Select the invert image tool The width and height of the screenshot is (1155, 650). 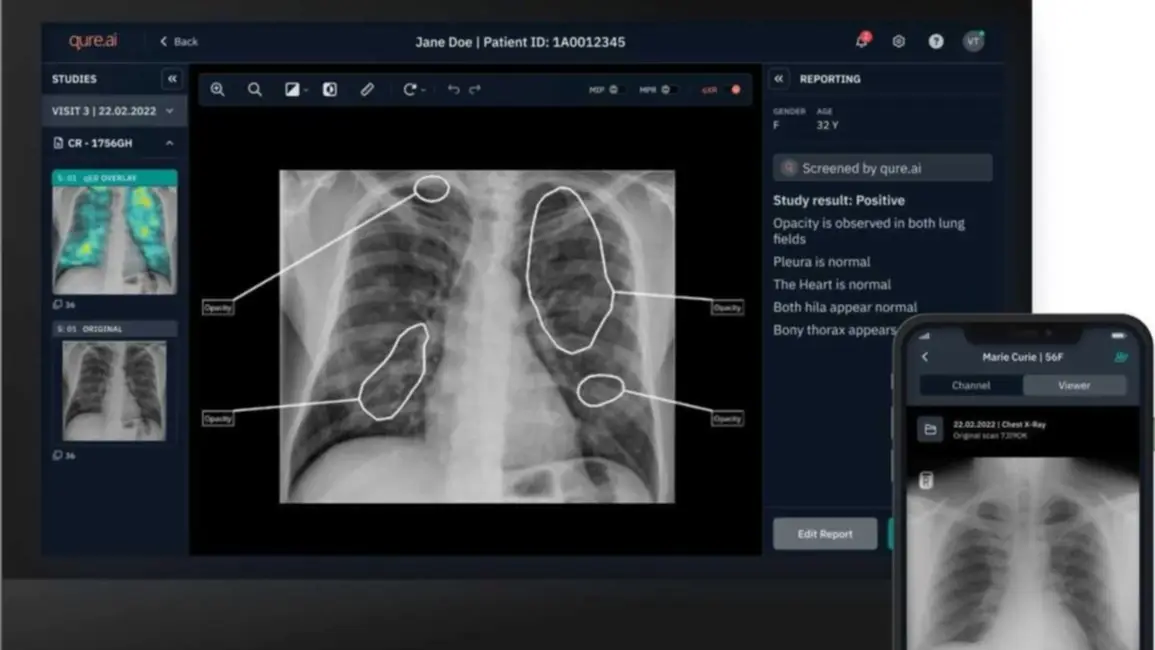click(330, 90)
